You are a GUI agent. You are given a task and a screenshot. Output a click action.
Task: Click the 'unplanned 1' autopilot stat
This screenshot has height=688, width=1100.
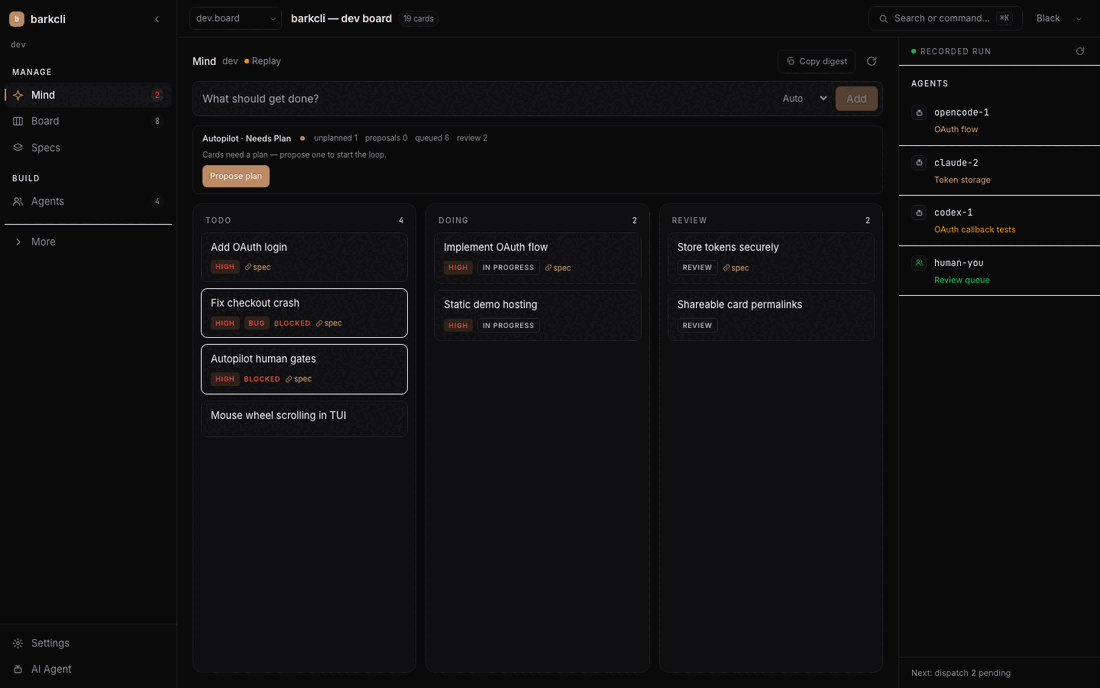tap(335, 138)
